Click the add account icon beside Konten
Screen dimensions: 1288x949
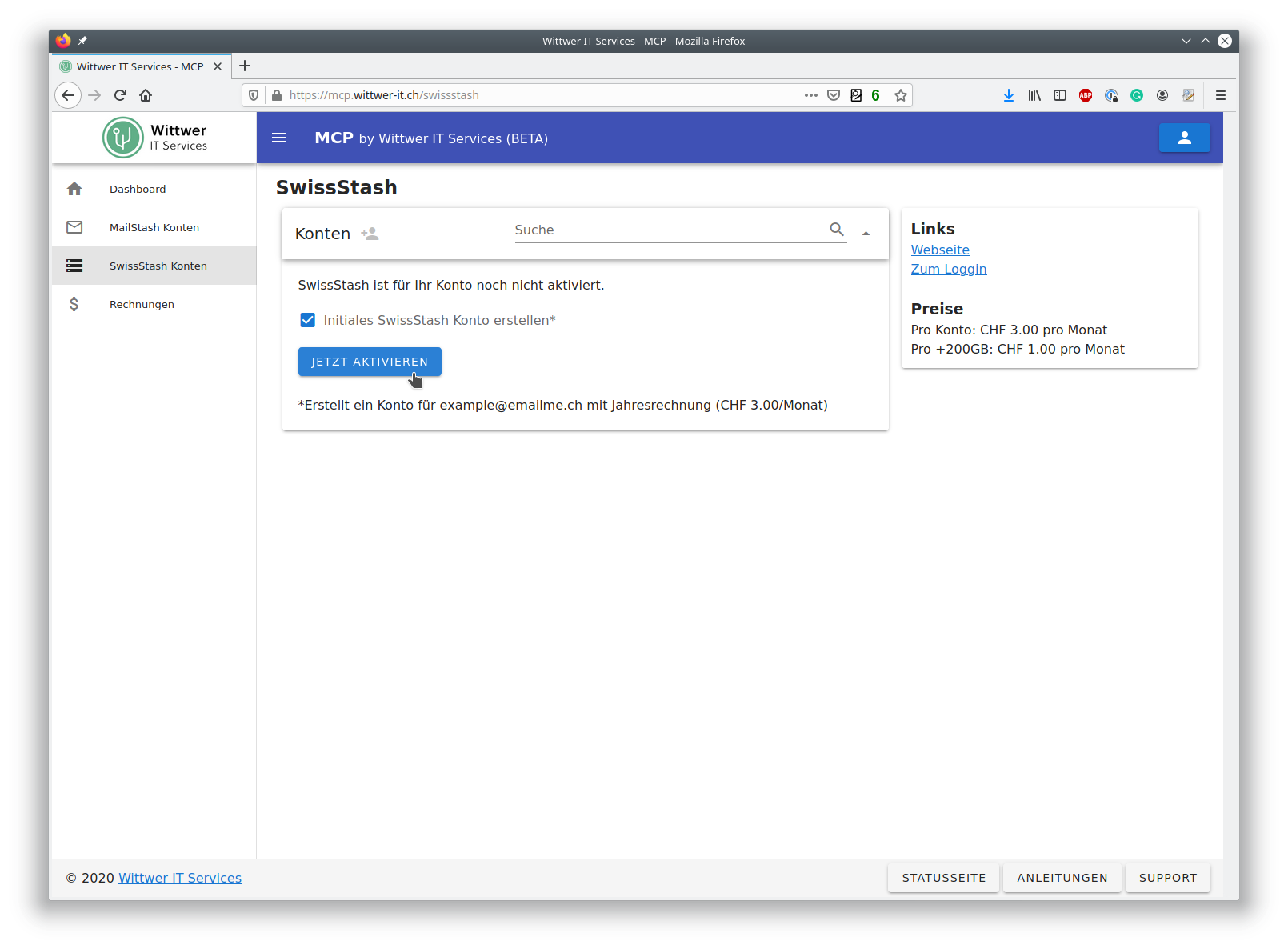pos(370,234)
